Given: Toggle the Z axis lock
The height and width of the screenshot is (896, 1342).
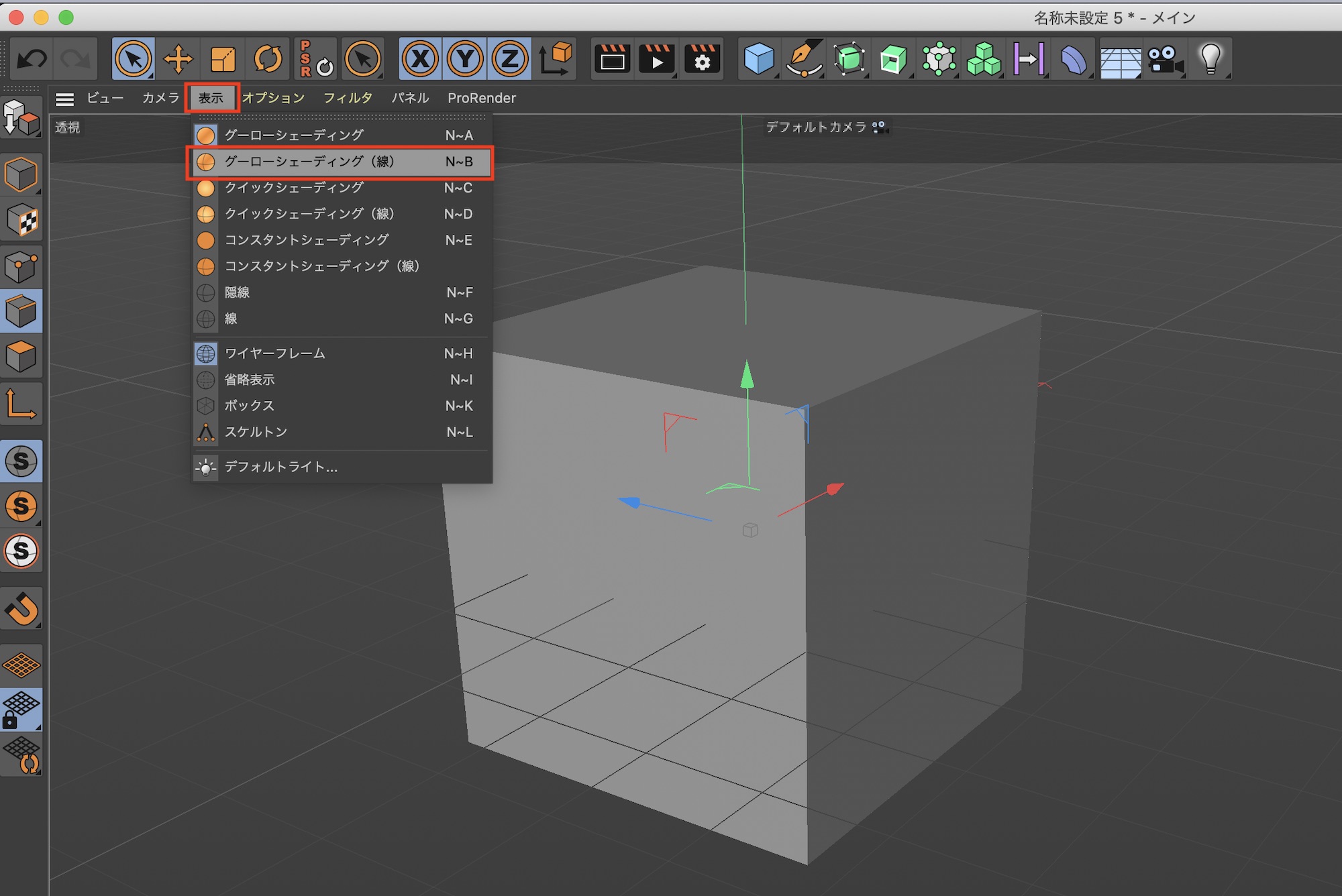Looking at the screenshot, I should [510, 59].
